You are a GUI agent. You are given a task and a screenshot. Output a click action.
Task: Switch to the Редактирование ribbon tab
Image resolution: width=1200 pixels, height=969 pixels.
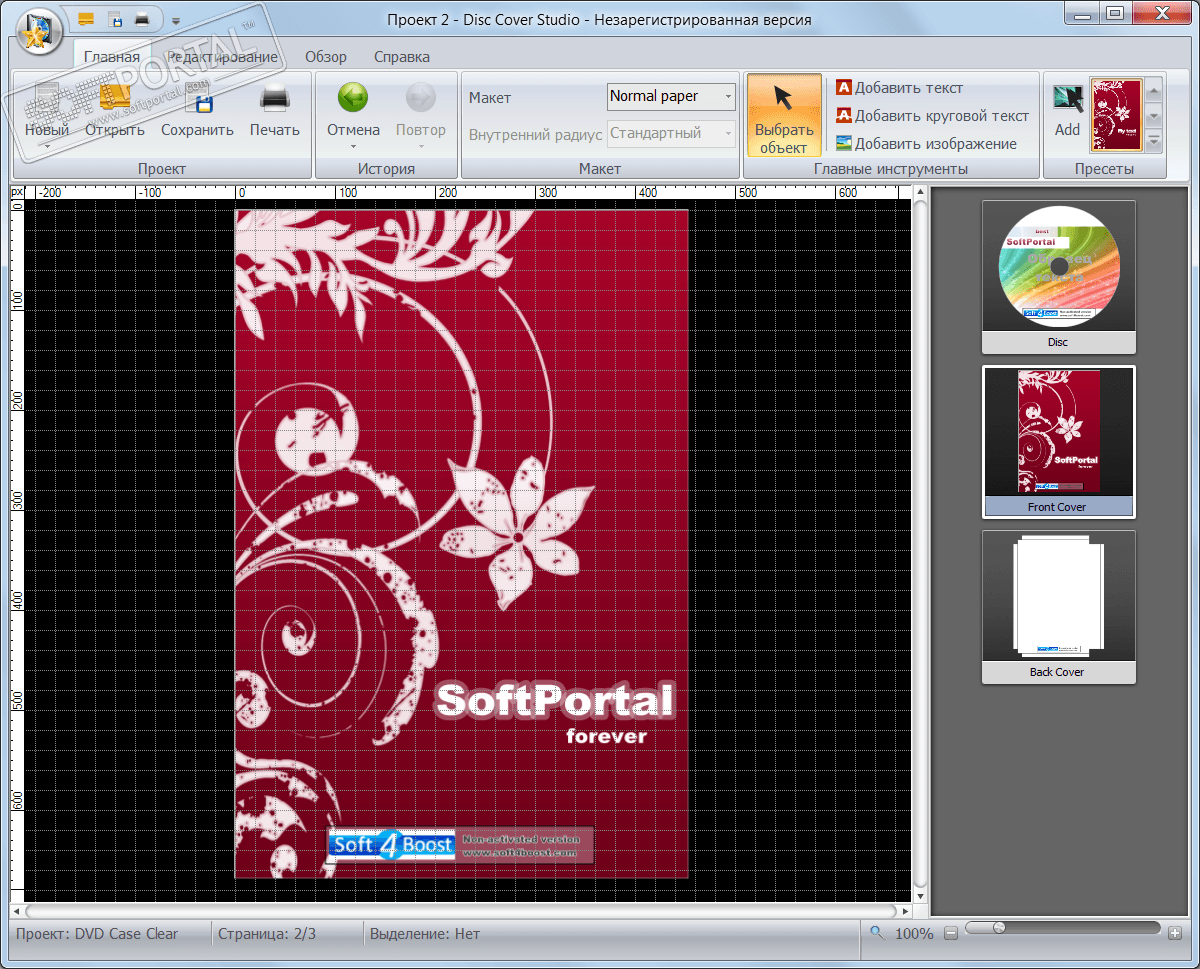222,57
